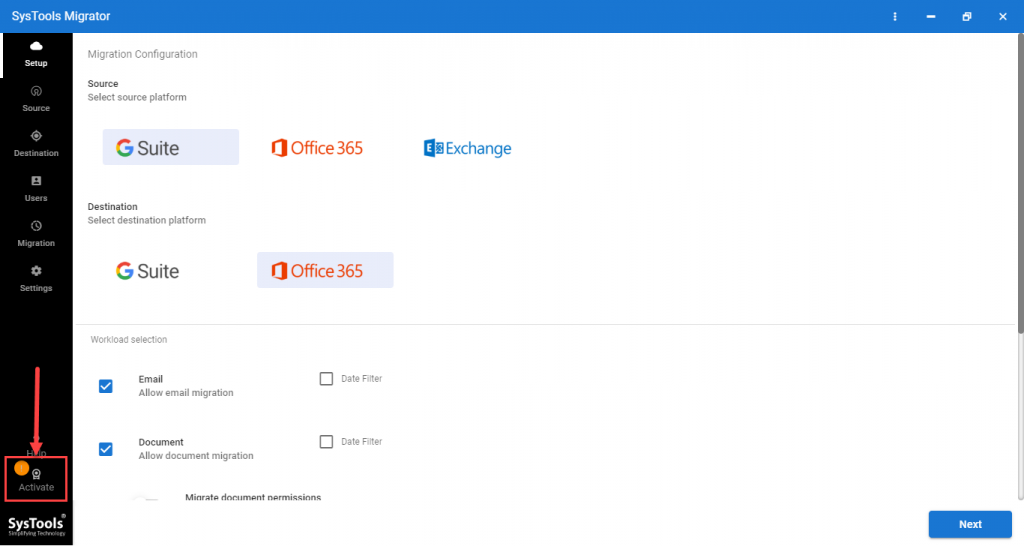1024x546 pixels.
Task: Open the three-dot menu in title bar
Action: point(895,17)
